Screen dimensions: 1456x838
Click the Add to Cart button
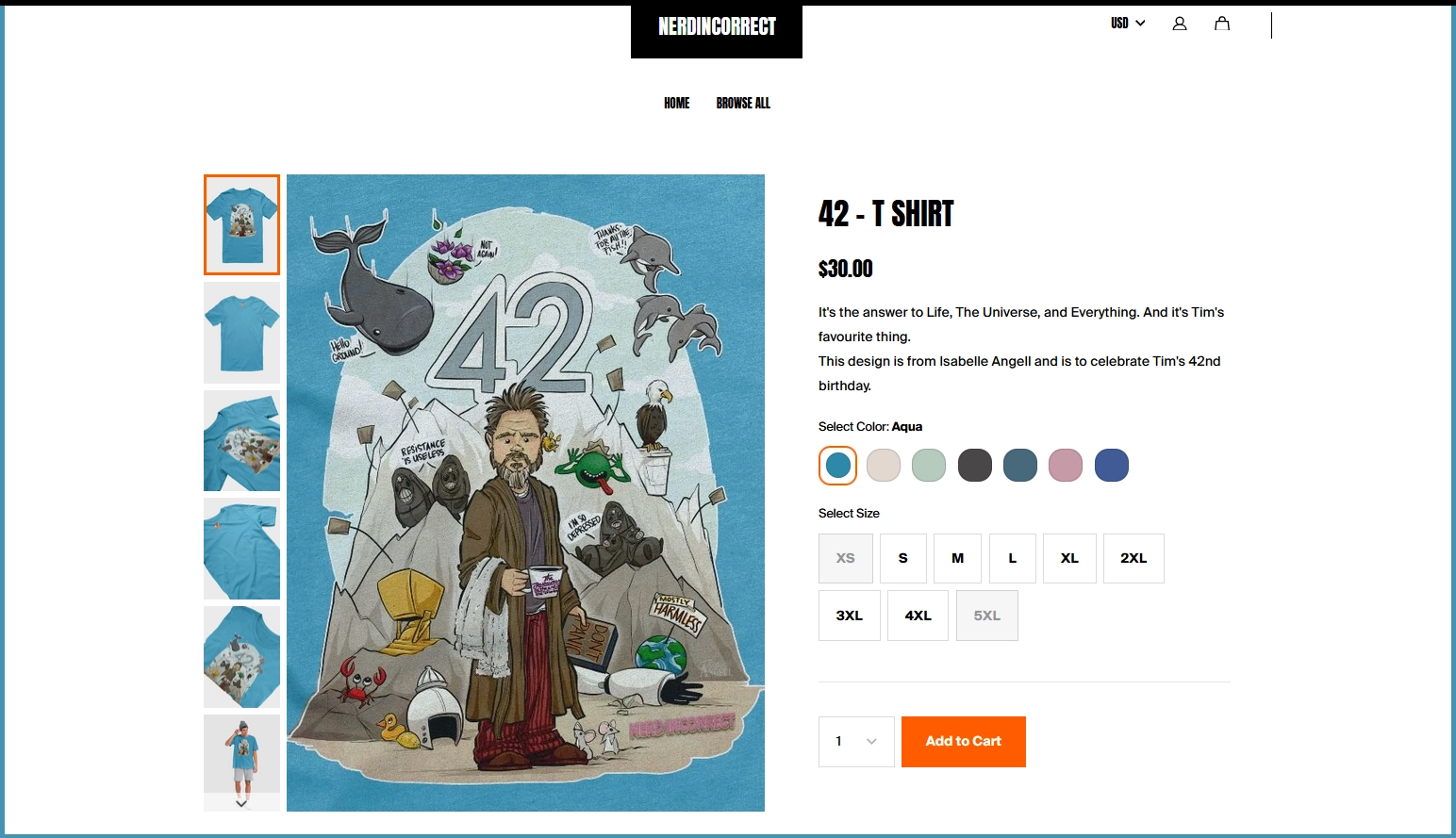[963, 742]
